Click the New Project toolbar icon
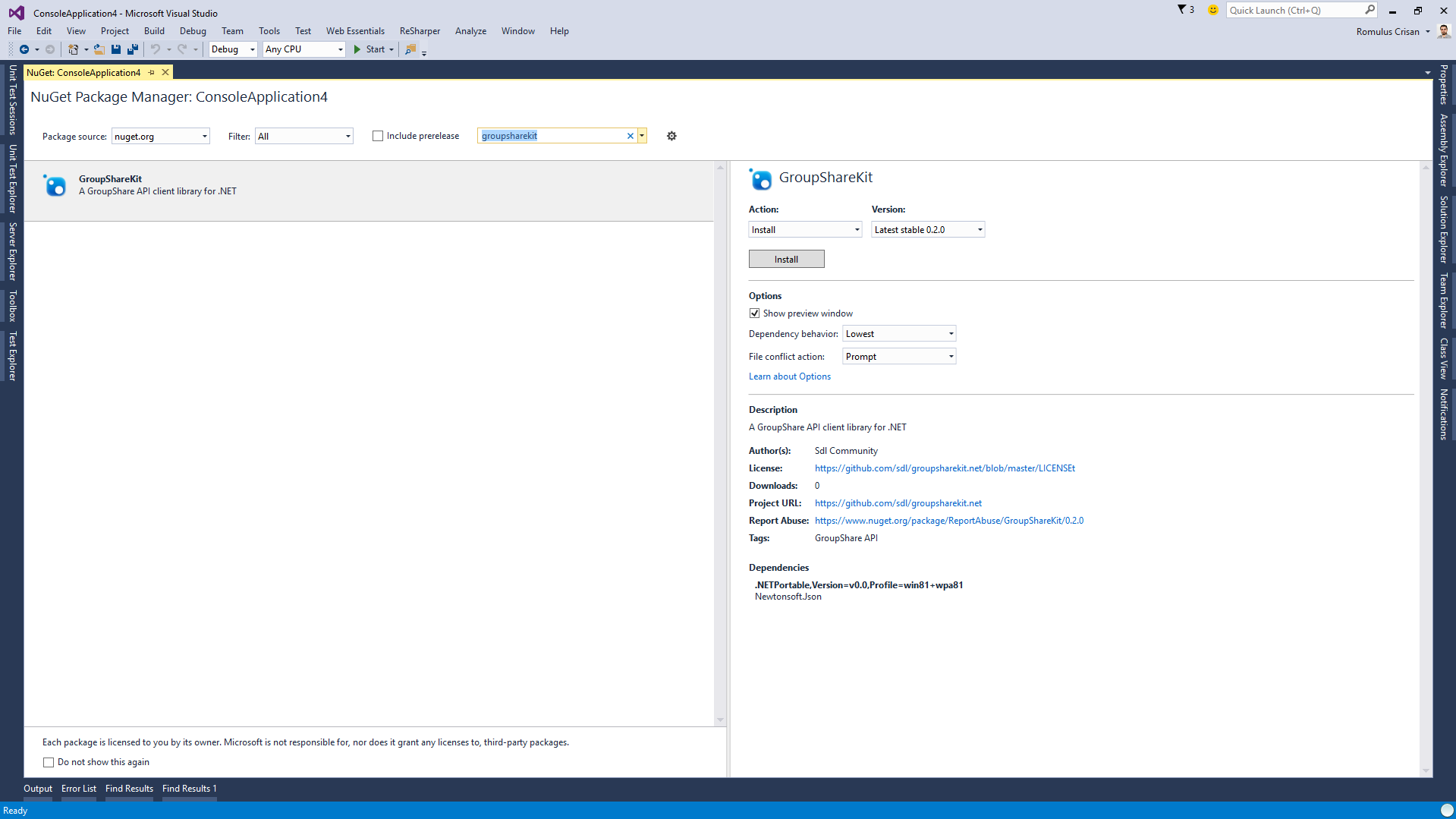Screen dimensions: 1456x819 (74, 49)
